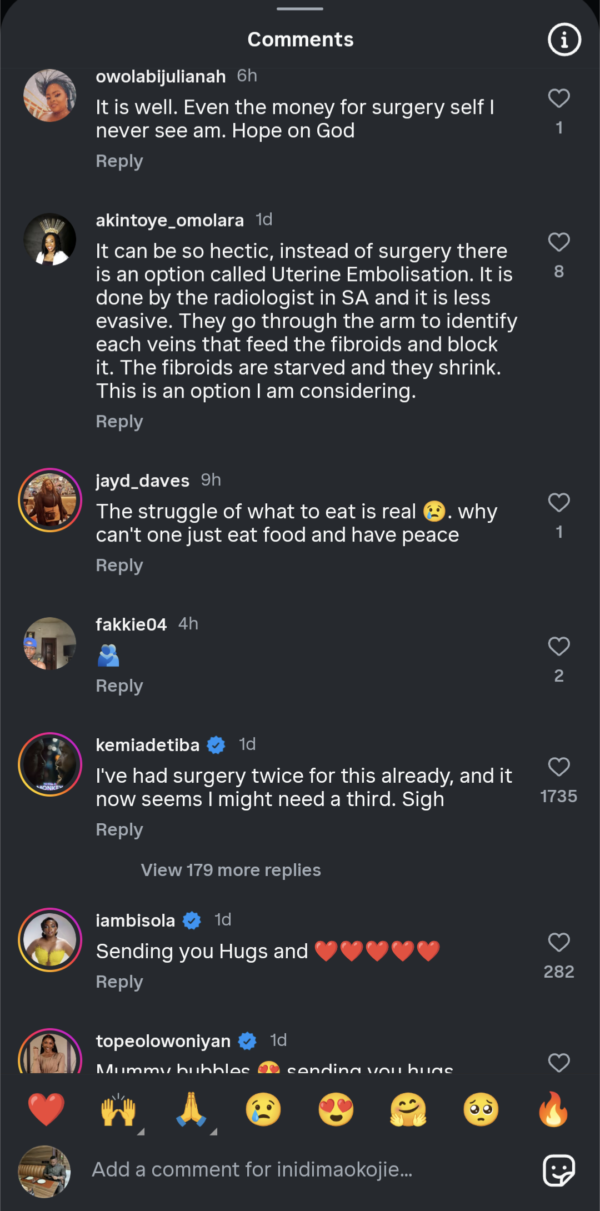This screenshot has height=1211, width=600.
Task: Open the sticker/GIF picker icon
Action: [x=558, y=1169]
